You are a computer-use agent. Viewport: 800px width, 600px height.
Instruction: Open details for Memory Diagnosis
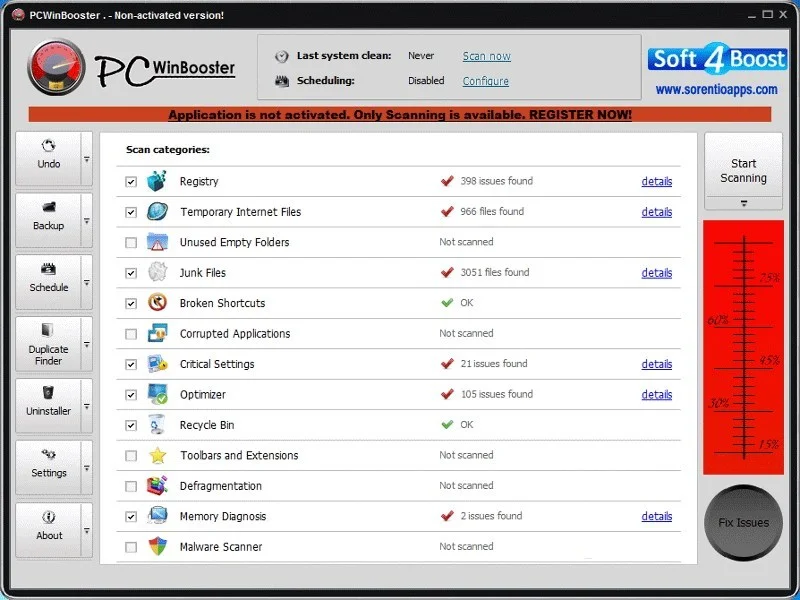(x=657, y=516)
